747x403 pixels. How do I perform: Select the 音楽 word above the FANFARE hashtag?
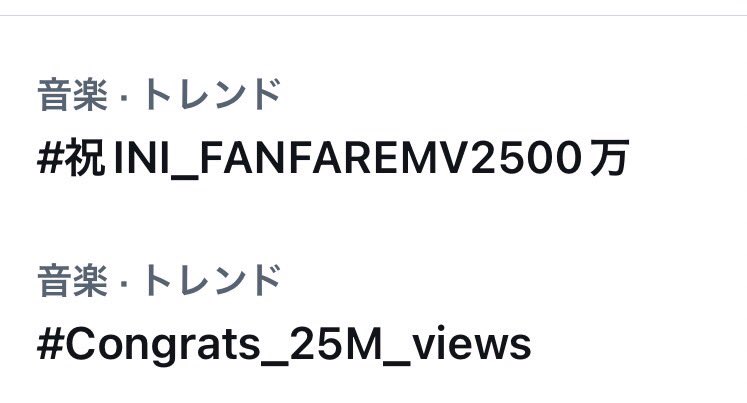[72, 94]
